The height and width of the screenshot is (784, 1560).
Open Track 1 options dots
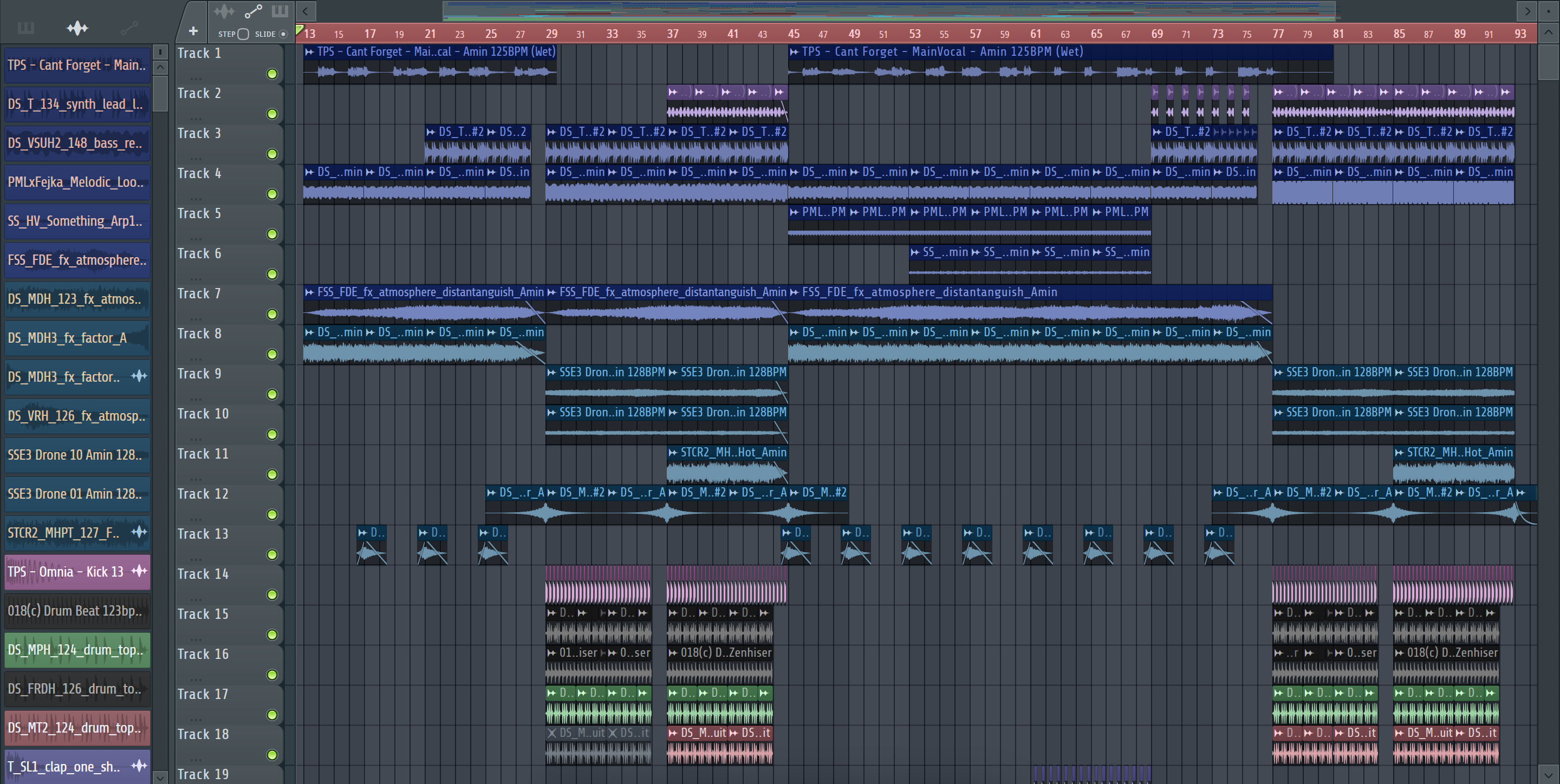click(196, 79)
